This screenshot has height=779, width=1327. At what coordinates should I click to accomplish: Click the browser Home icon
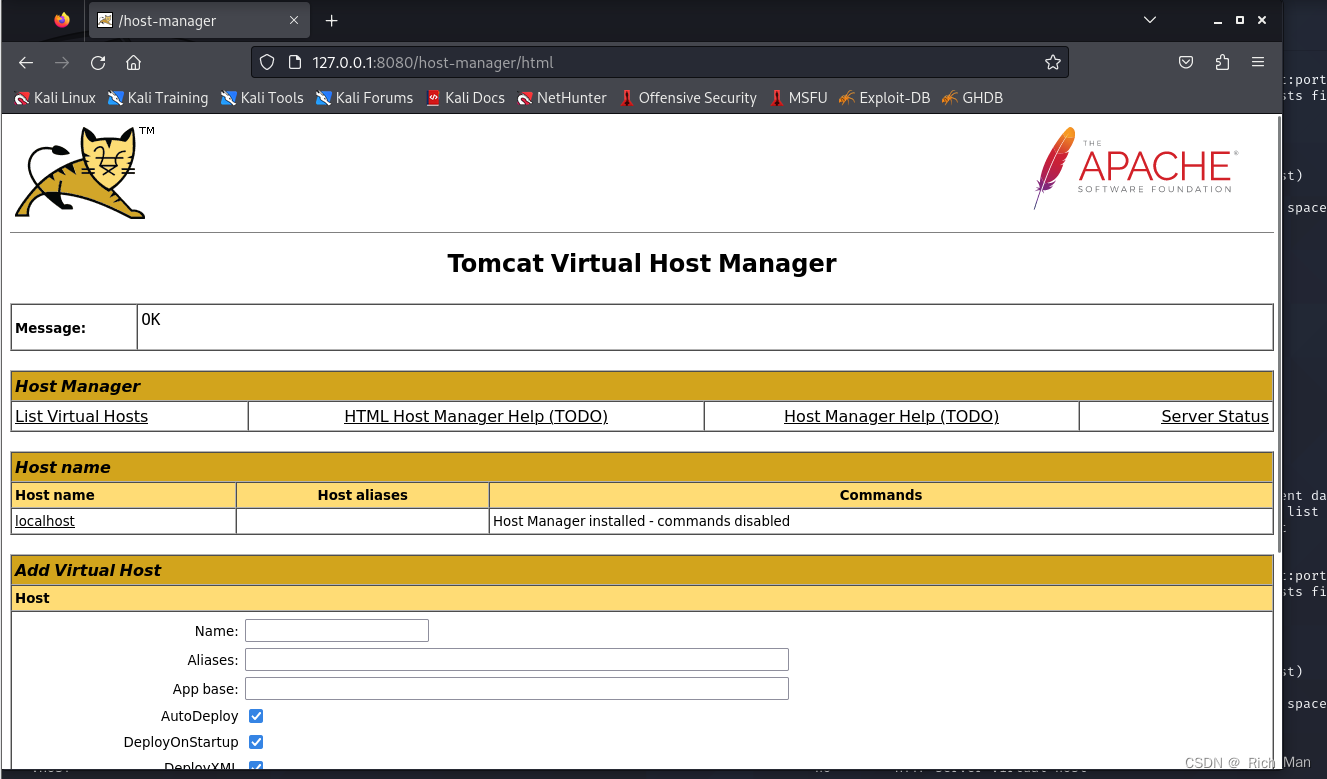click(134, 62)
